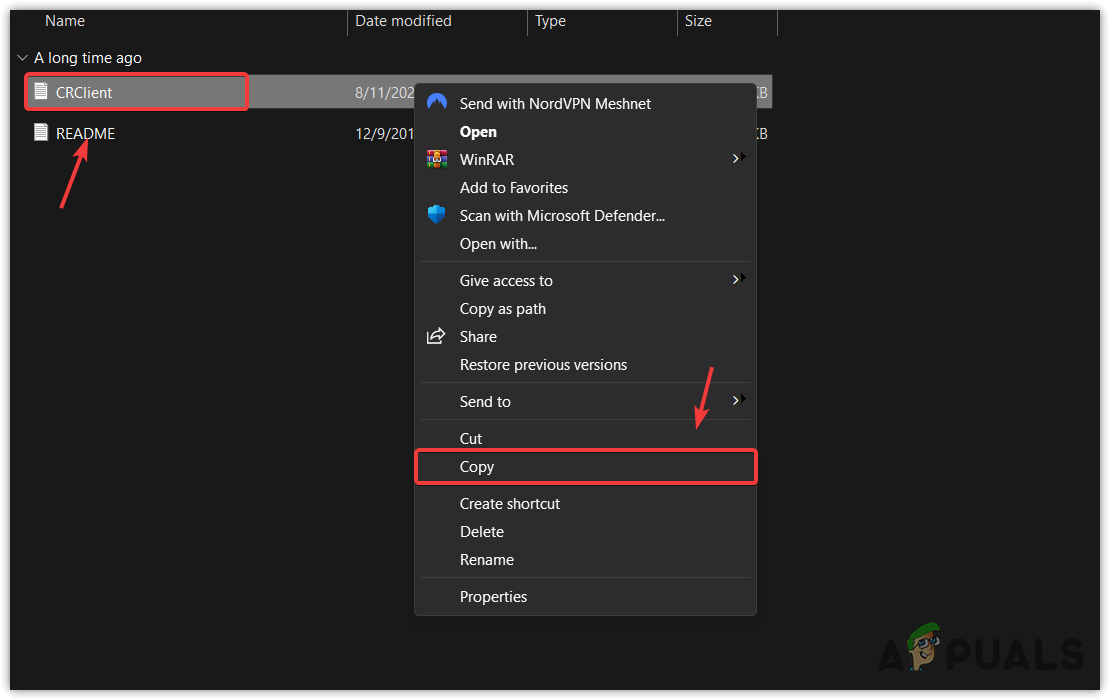Select the README file name

point(85,133)
